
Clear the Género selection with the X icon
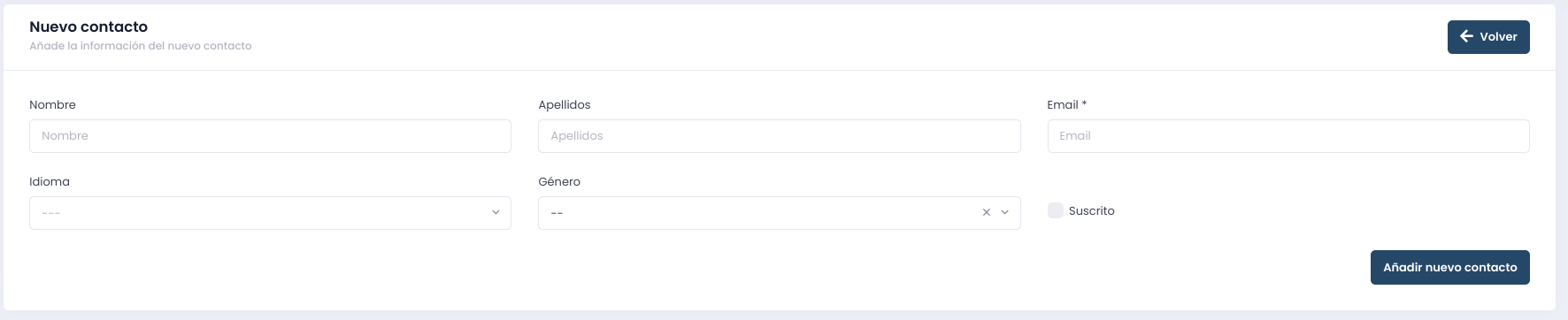click(987, 213)
